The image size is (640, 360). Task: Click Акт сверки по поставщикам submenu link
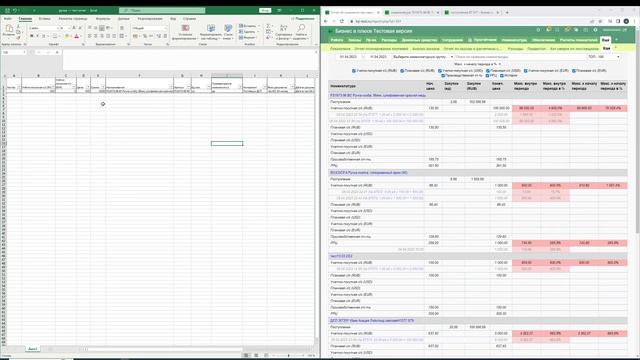coord(573,49)
